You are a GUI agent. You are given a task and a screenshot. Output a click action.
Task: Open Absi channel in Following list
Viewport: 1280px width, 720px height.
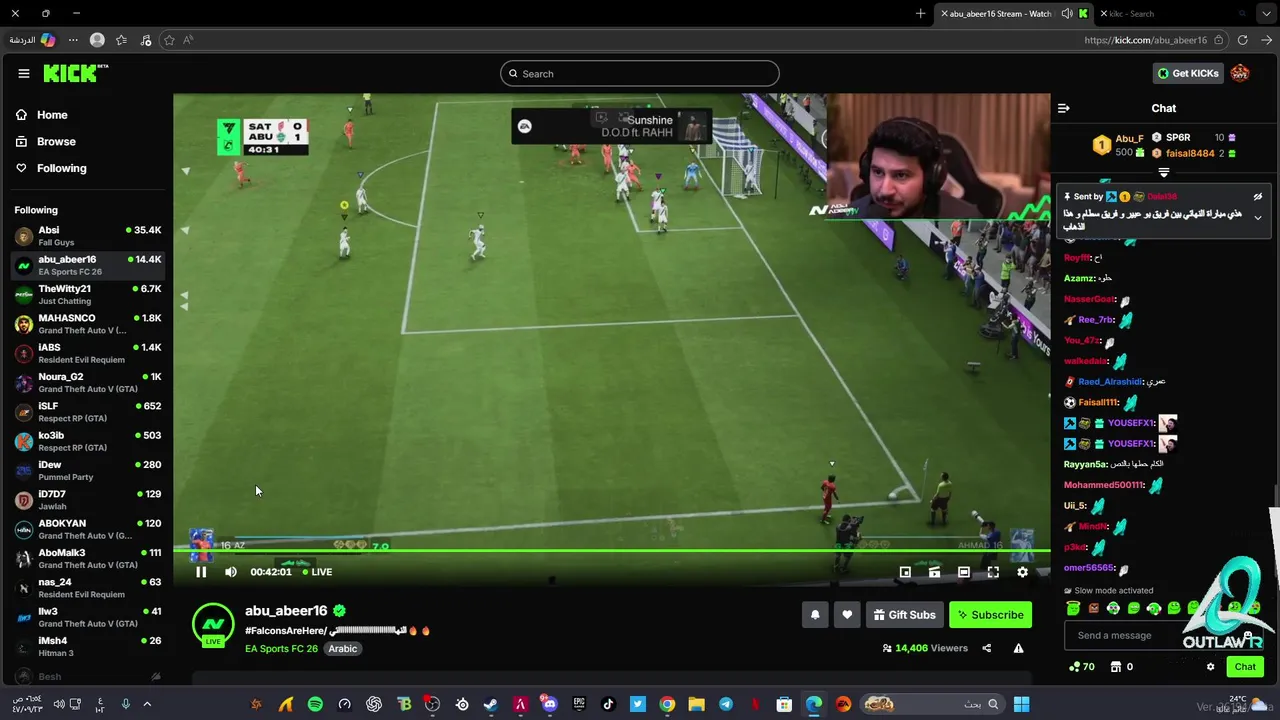click(88, 236)
